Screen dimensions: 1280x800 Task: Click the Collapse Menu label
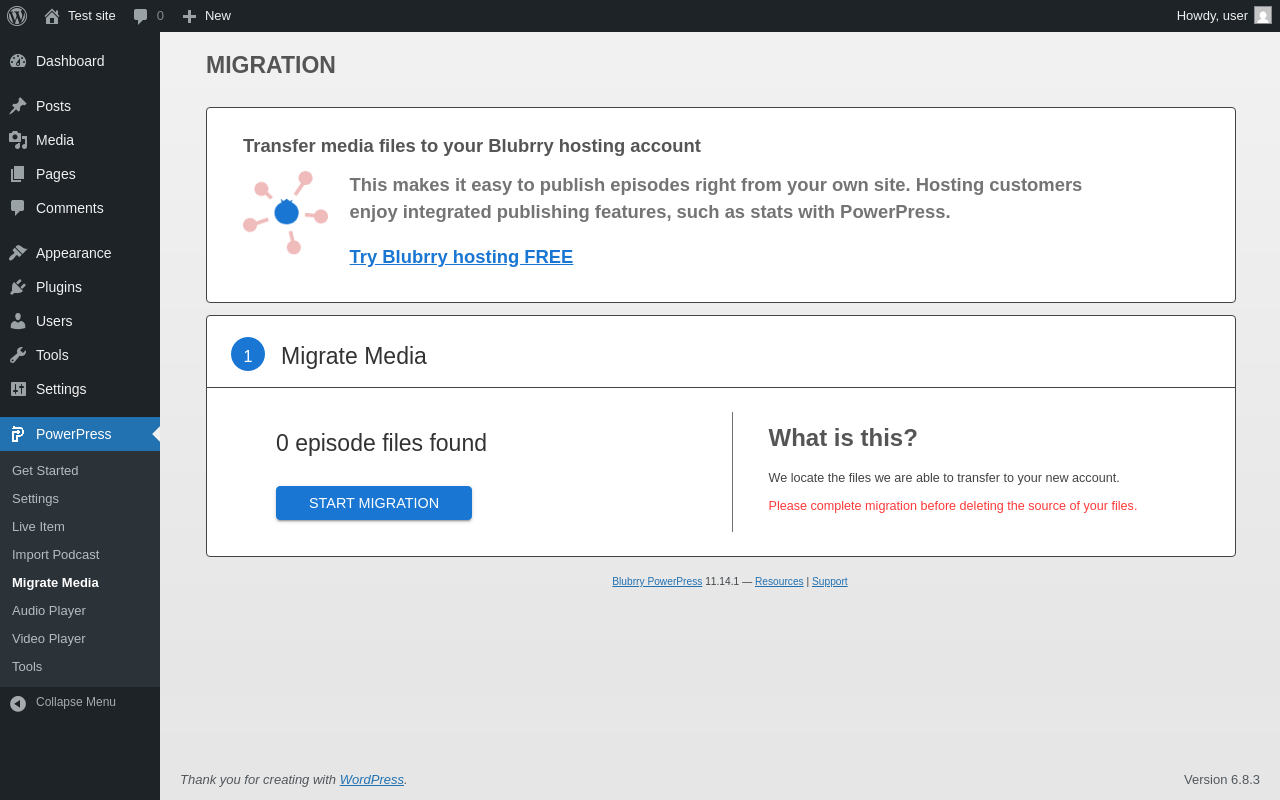76,702
